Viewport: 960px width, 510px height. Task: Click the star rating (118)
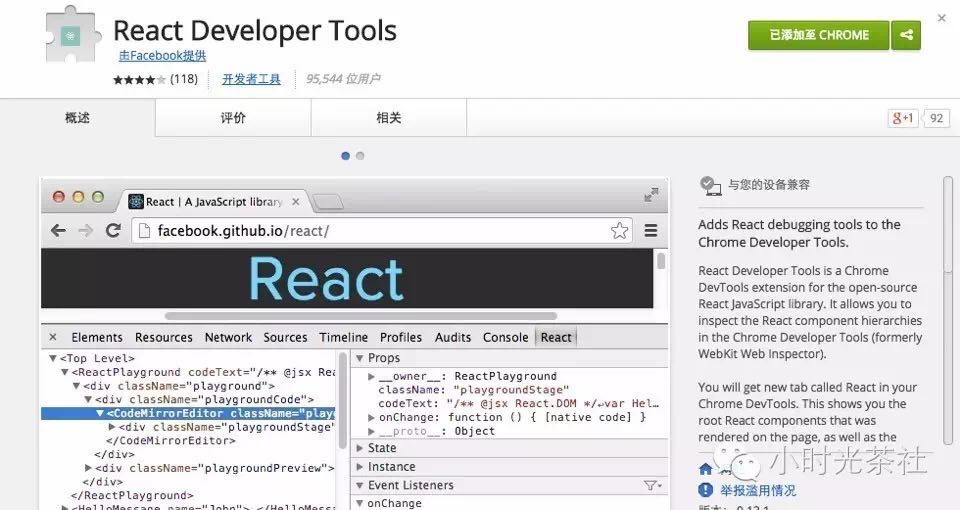coord(156,79)
